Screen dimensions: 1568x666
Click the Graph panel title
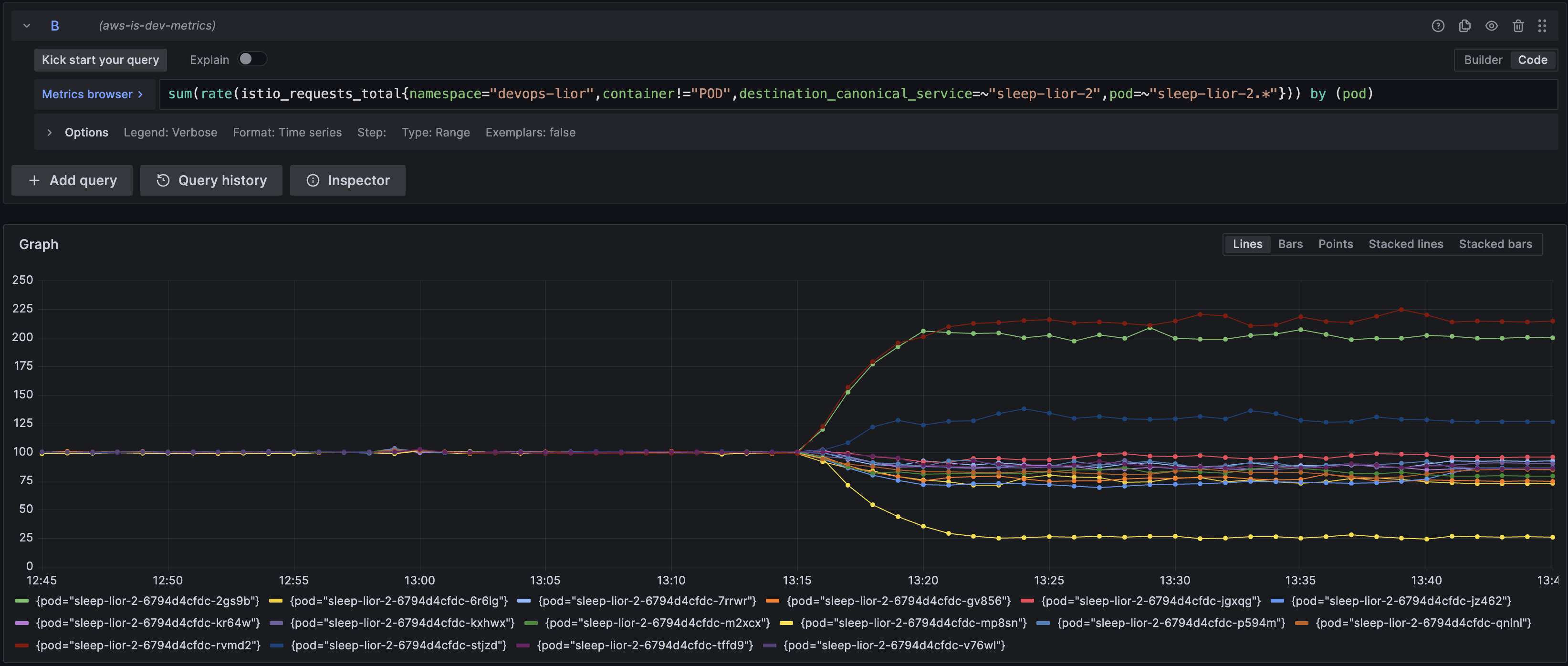[x=38, y=244]
